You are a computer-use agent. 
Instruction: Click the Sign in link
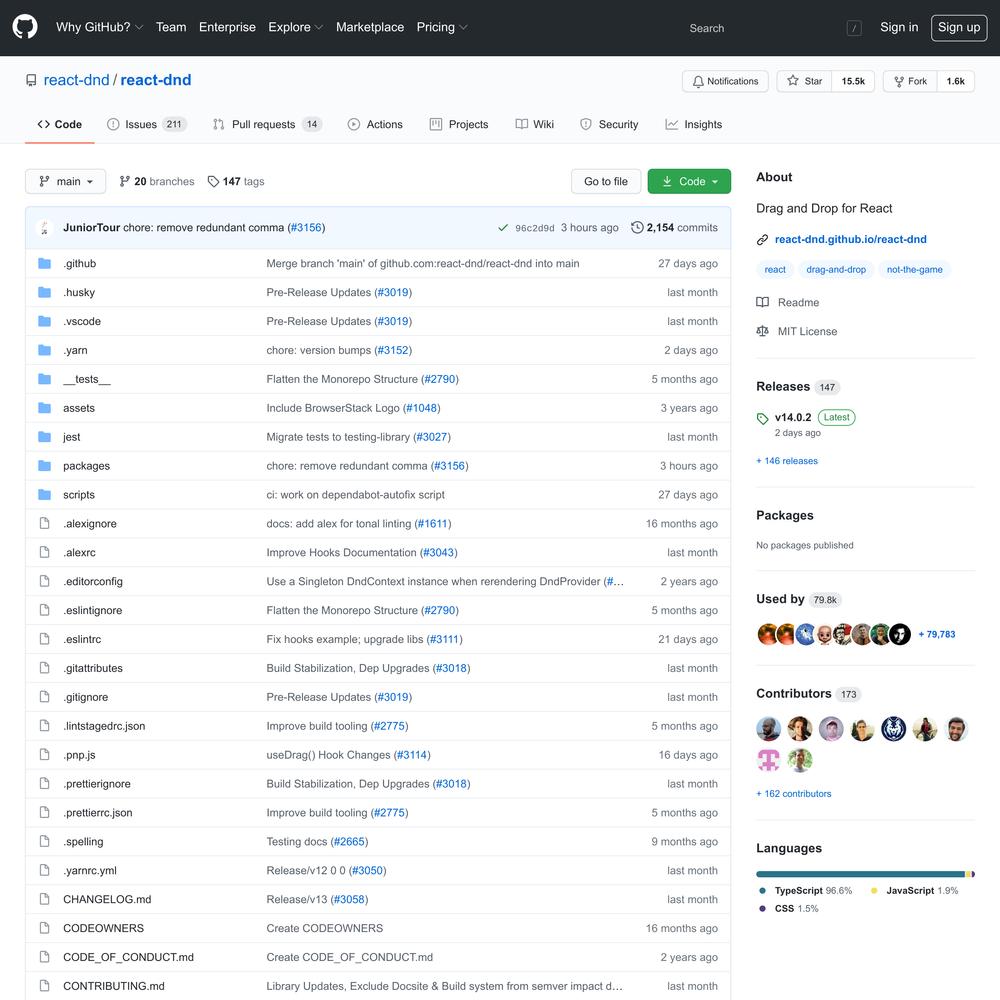pyautogui.click(x=899, y=27)
